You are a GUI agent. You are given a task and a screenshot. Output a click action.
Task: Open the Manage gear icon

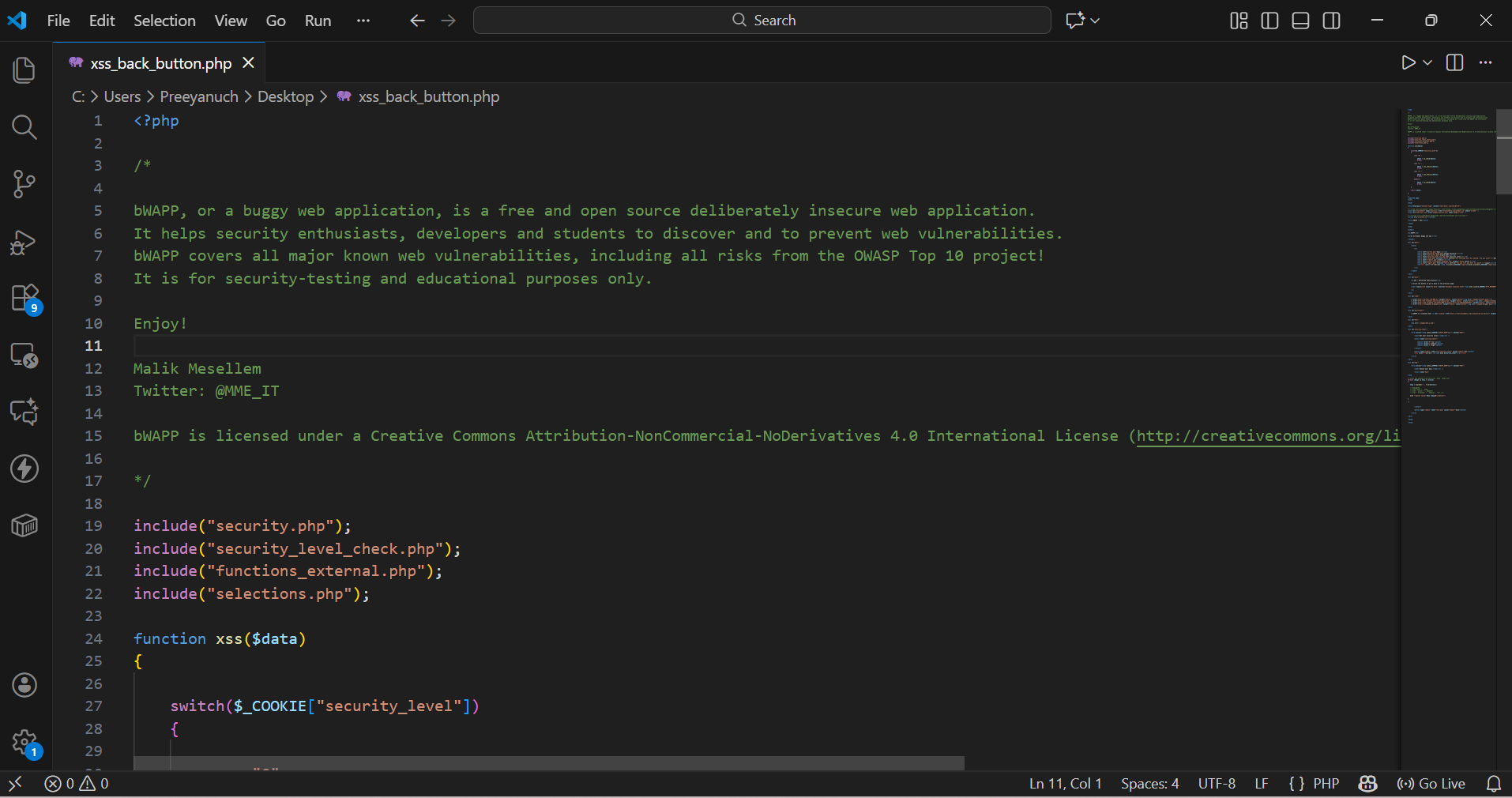click(24, 742)
